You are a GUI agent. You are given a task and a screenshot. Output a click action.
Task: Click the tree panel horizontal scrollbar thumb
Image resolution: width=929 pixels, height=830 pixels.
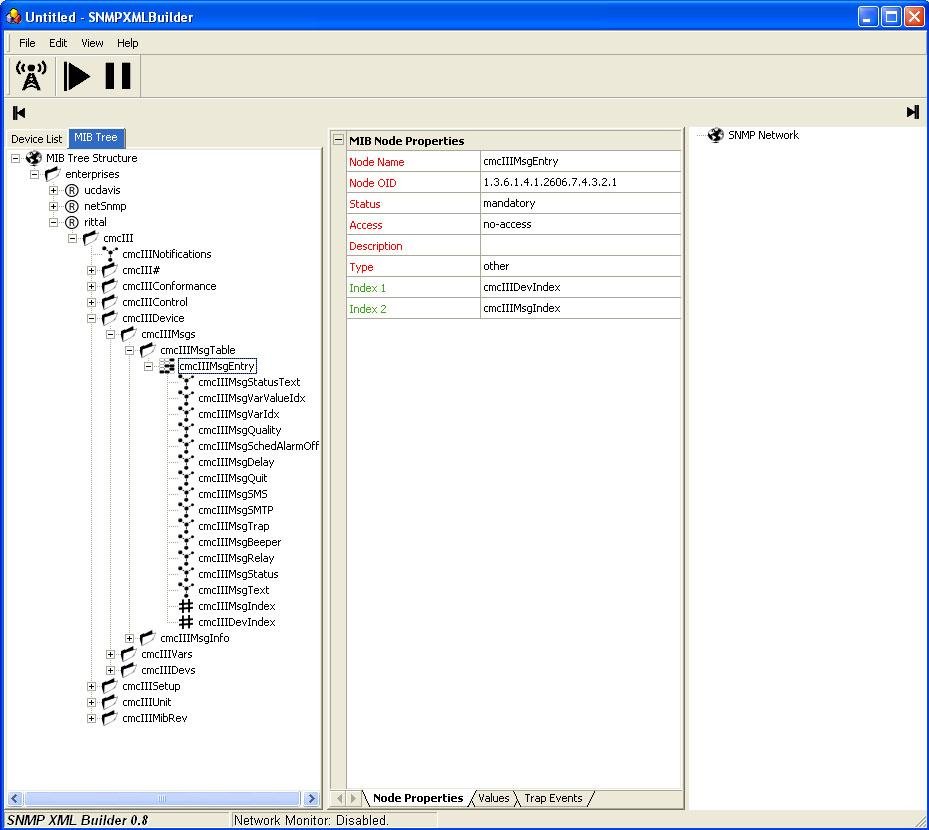(x=161, y=798)
